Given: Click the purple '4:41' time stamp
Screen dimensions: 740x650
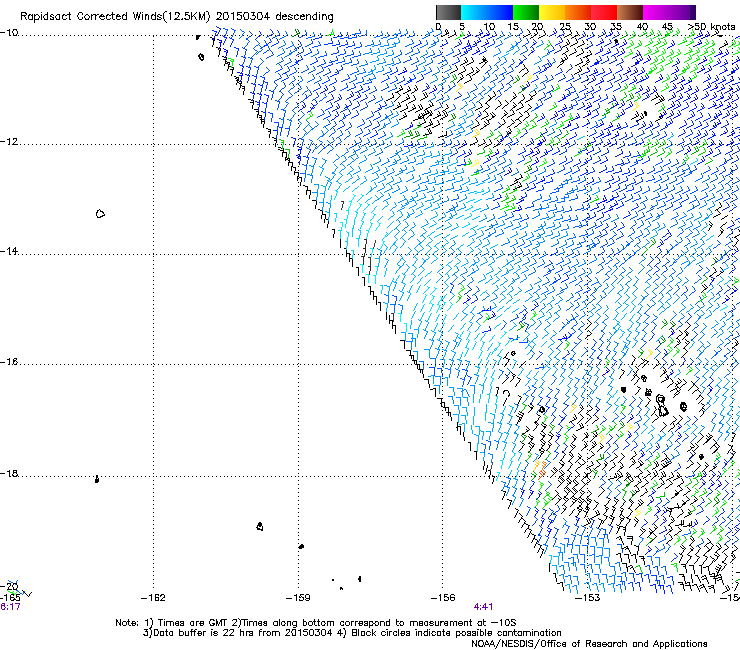Looking at the screenshot, I should (x=484, y=607).
